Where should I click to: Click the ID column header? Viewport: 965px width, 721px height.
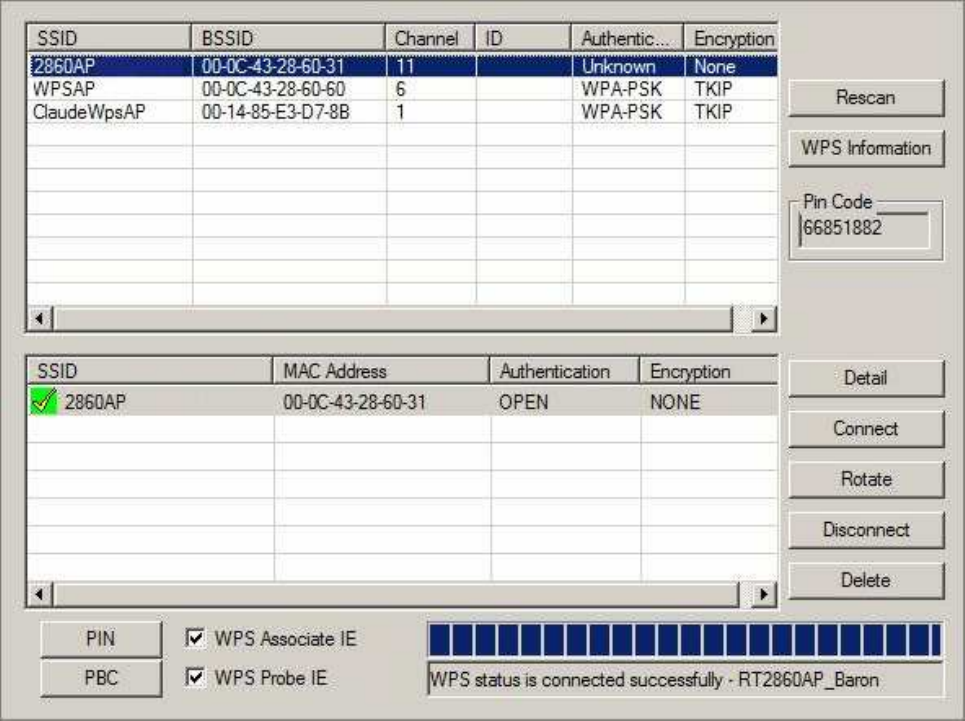coord(523,38)
